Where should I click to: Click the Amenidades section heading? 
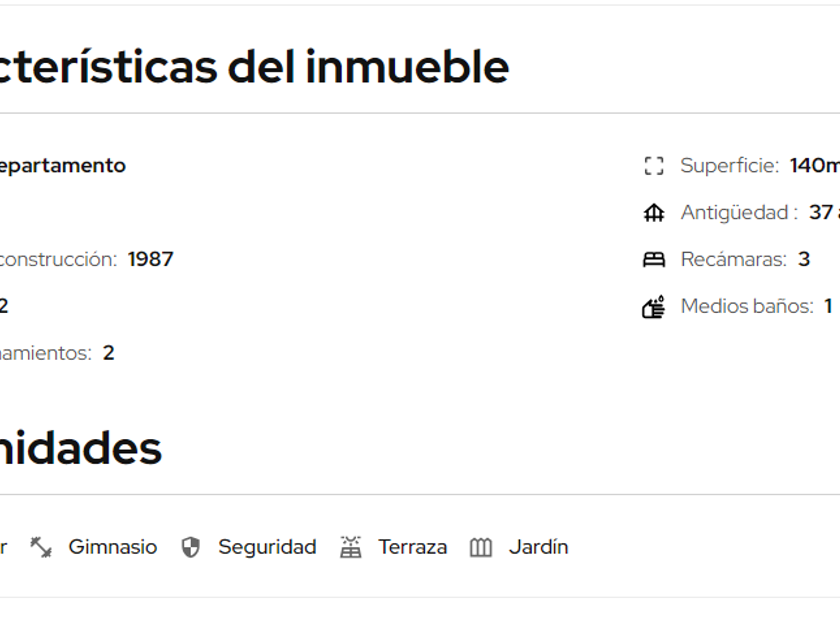80,449
